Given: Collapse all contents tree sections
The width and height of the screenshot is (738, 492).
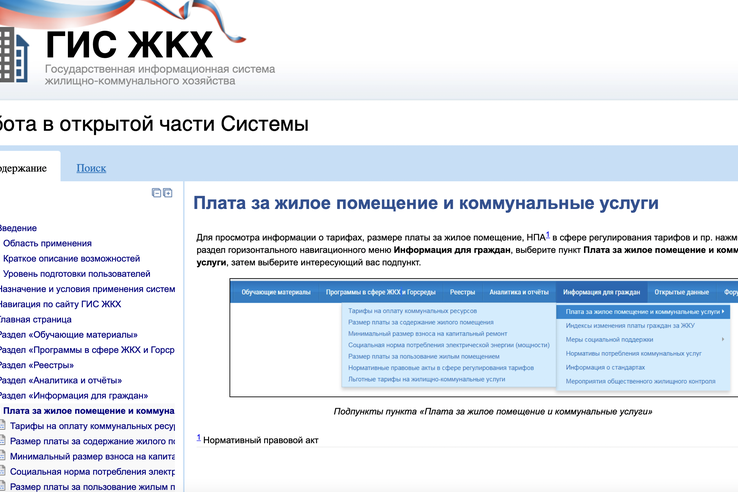Looking at the screenshot, I should [156, 193].
